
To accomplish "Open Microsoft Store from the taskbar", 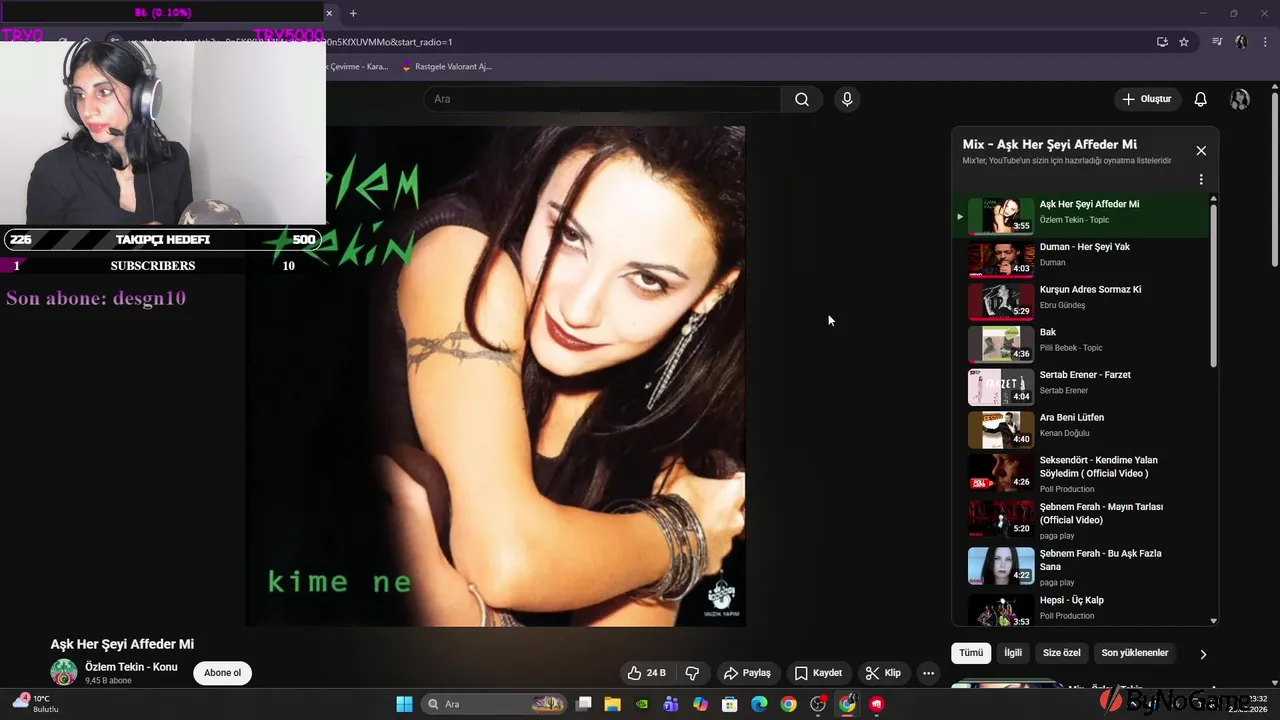I will [x=730, y=704].
